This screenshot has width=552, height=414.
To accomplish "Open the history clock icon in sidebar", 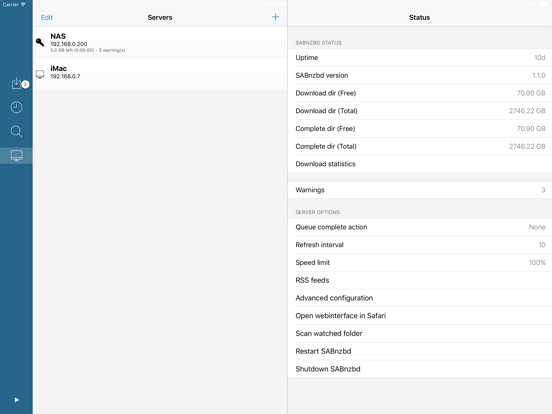I will pos(16,107).
